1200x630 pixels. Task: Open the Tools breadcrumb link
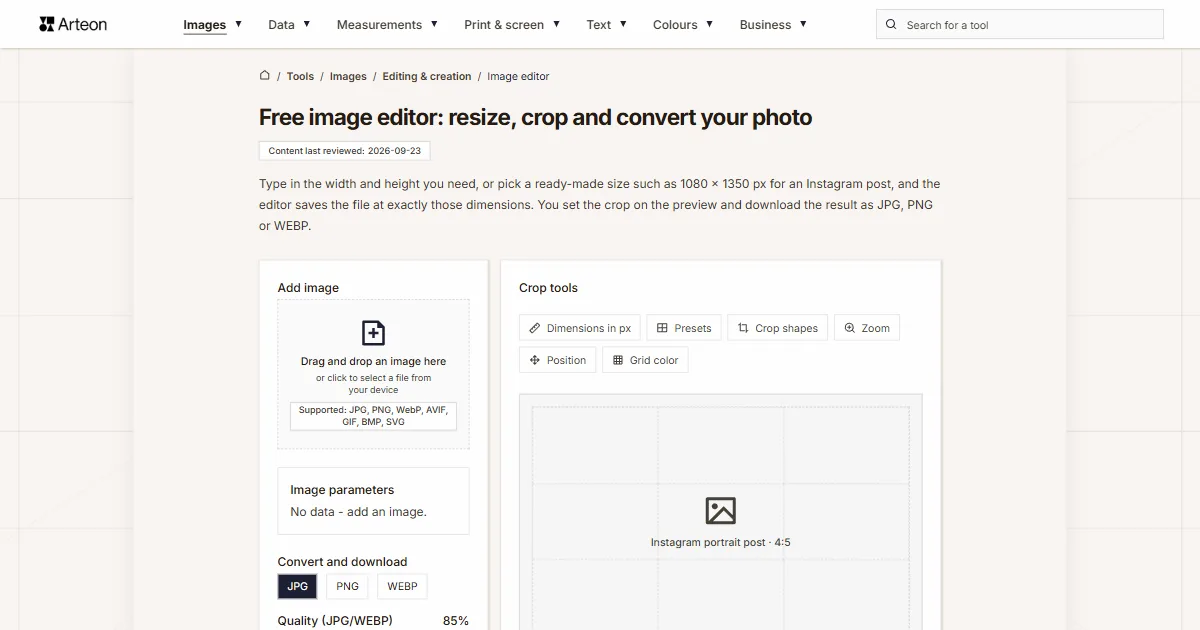(300, 77)
